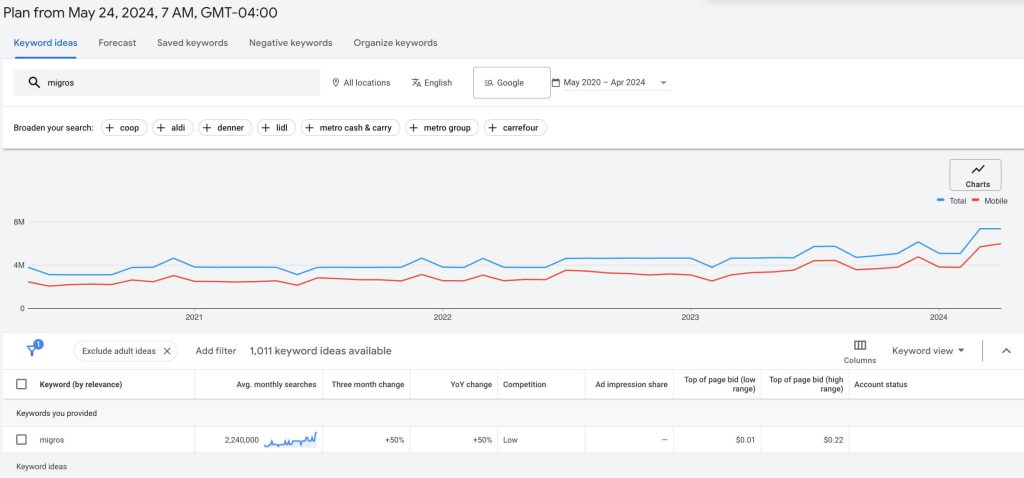Sort by Top of page bid (high range)
The height and width of the screenshot is (478, 1024).
point(807,384)
